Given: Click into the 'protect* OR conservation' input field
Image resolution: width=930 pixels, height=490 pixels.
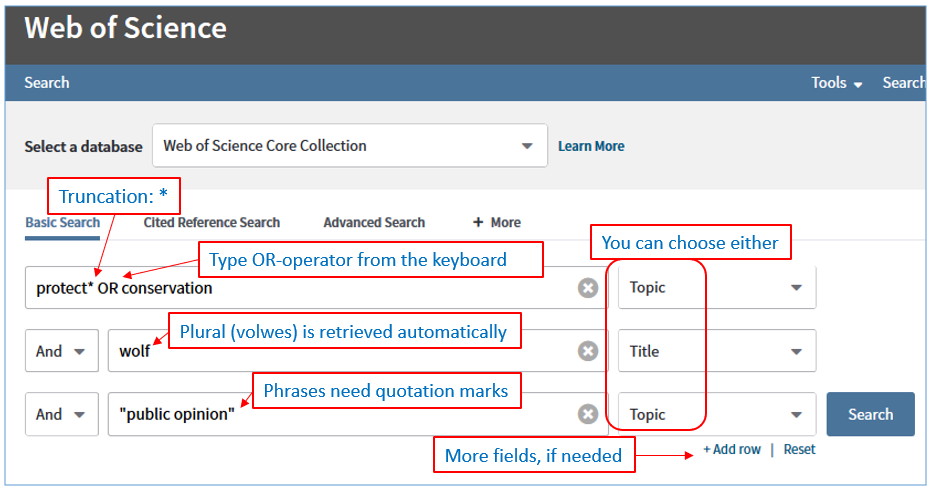Looking at the screenshot, I should 316,288.
